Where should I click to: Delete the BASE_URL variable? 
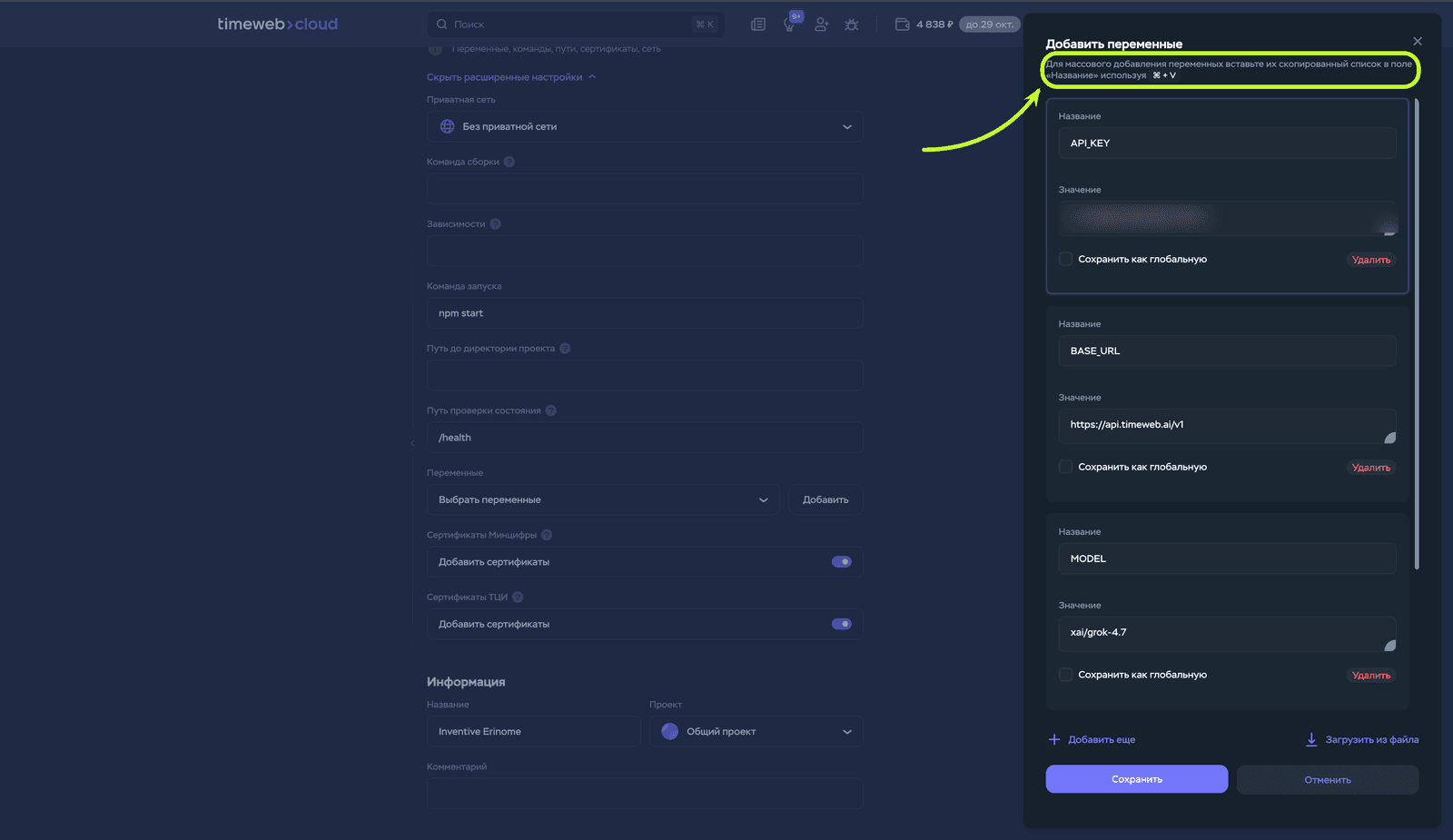[x=1371, y=468]
